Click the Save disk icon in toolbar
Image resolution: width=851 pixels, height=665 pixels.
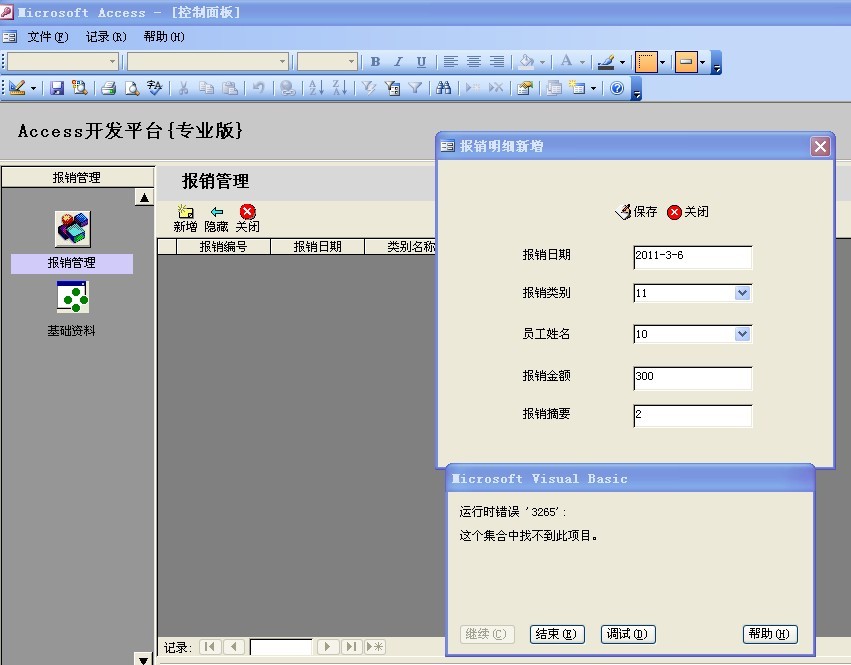click(x=56, y=88)
